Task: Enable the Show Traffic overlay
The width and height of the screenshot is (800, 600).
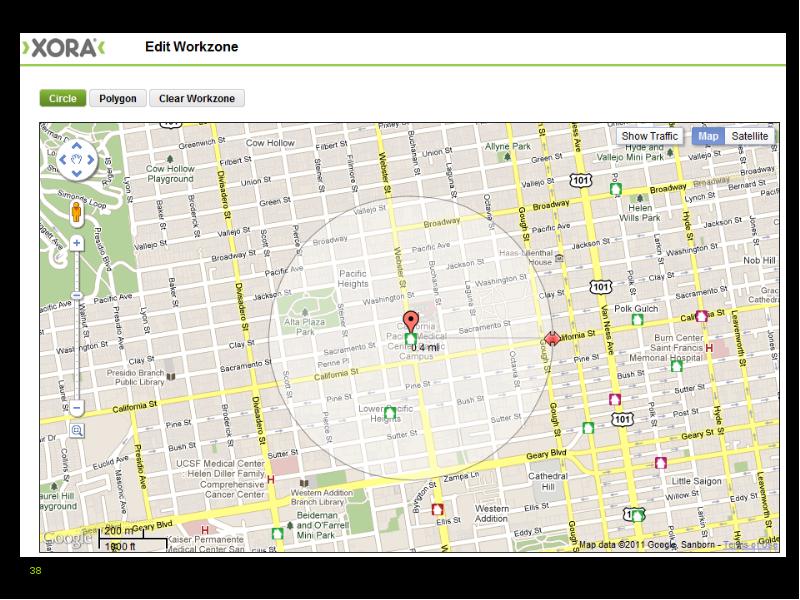Action: point(649,136)
